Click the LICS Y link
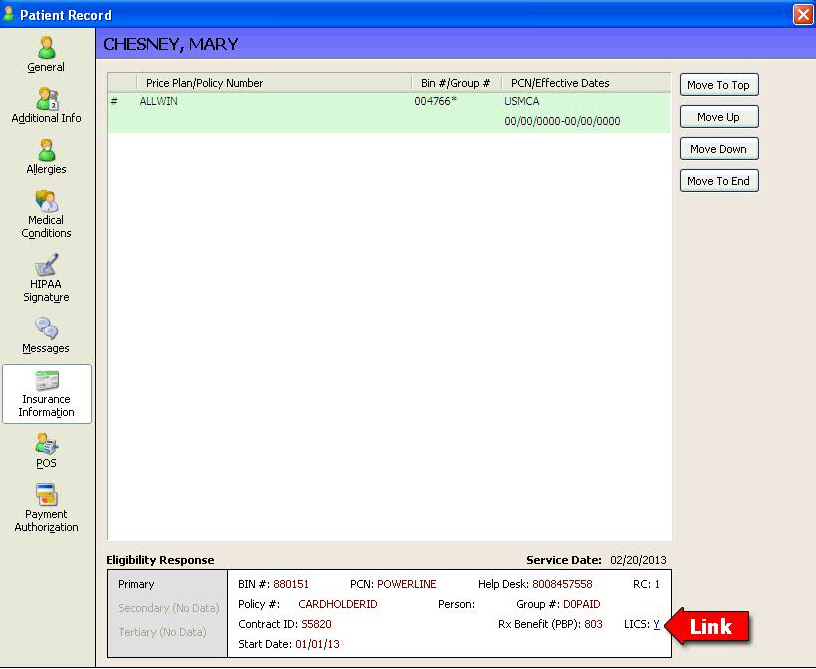 656,624
